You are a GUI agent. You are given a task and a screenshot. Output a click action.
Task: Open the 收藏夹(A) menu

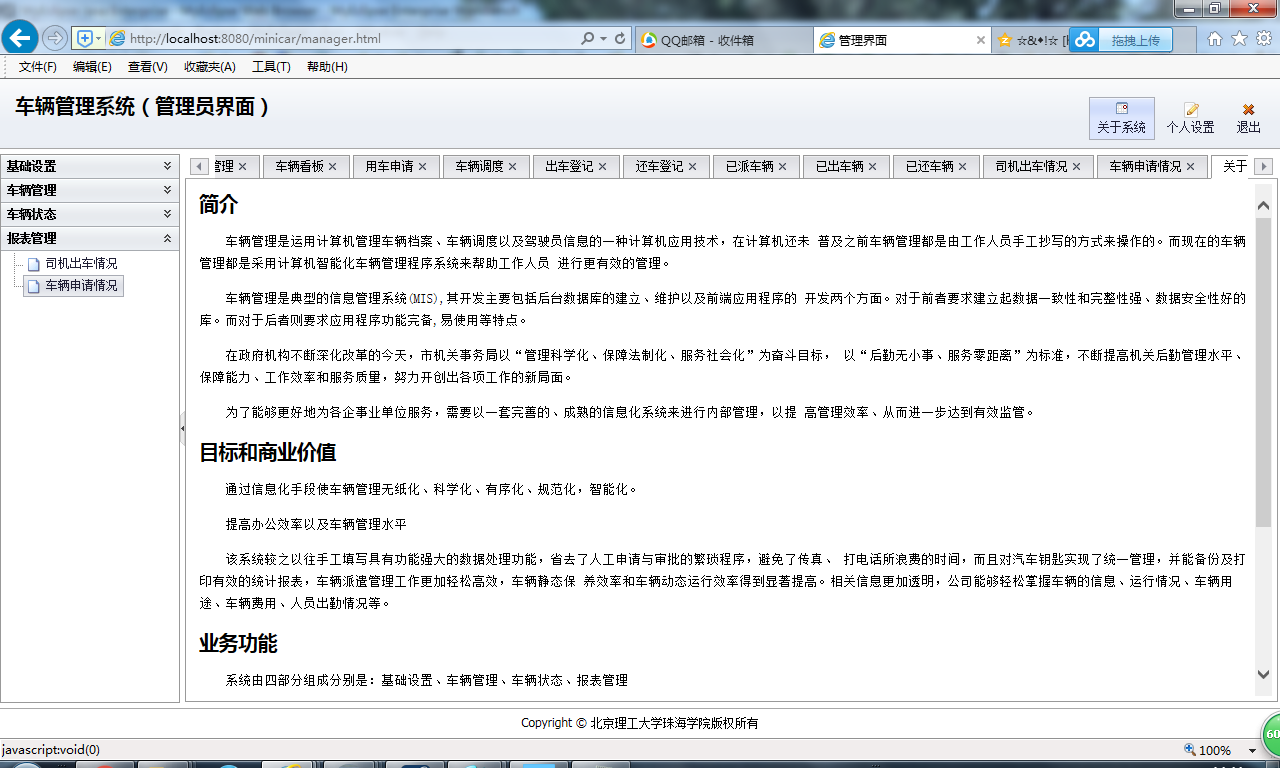click(210, 67)
